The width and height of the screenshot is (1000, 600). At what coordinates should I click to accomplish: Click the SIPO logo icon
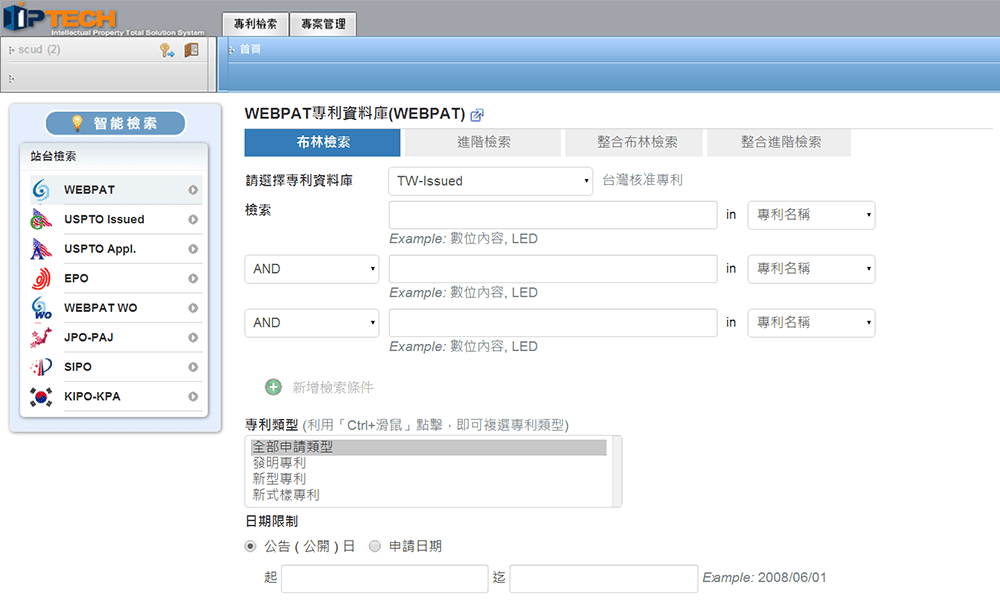point(41,367)
